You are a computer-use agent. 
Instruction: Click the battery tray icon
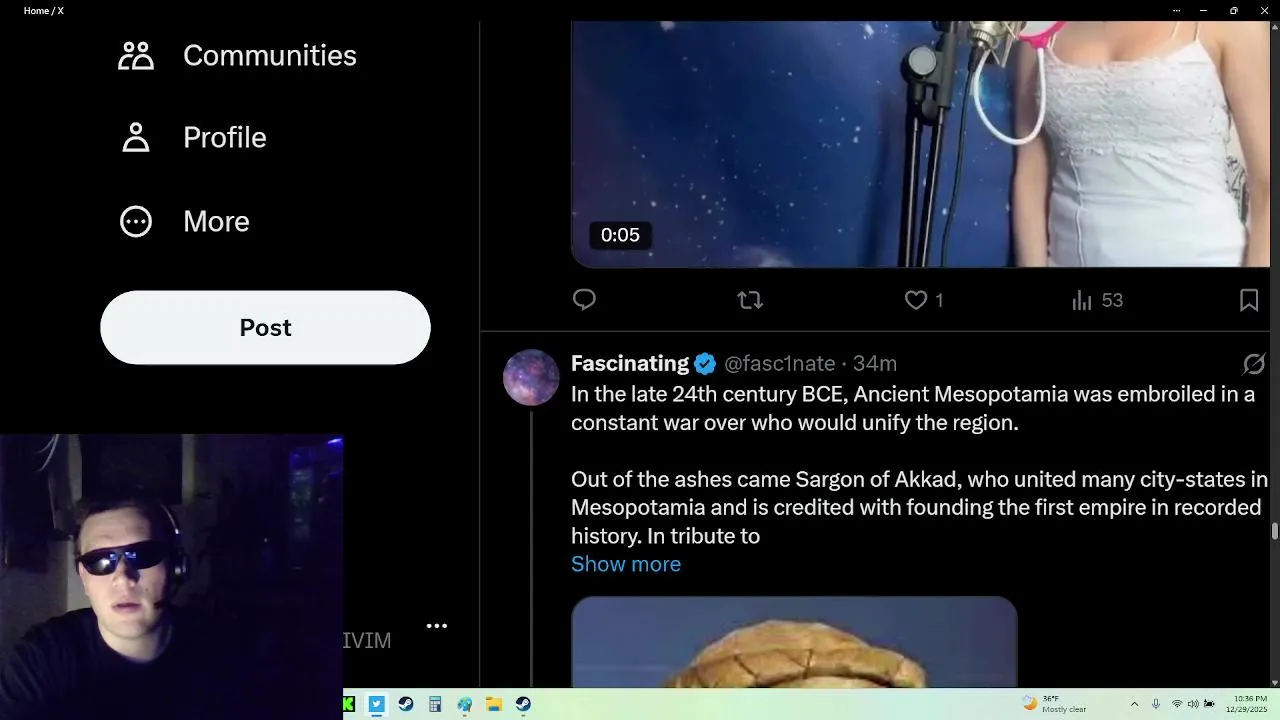click(x=1209, y=704)
